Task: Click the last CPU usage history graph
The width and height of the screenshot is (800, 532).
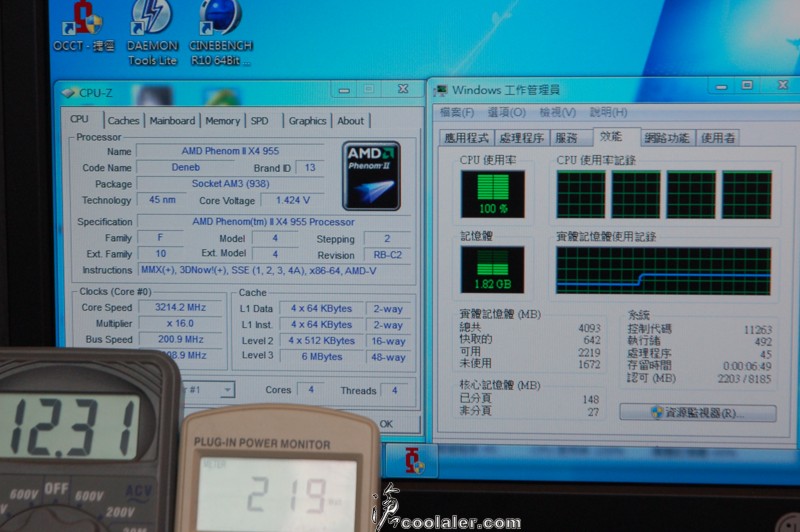Action: click(747, 195)
